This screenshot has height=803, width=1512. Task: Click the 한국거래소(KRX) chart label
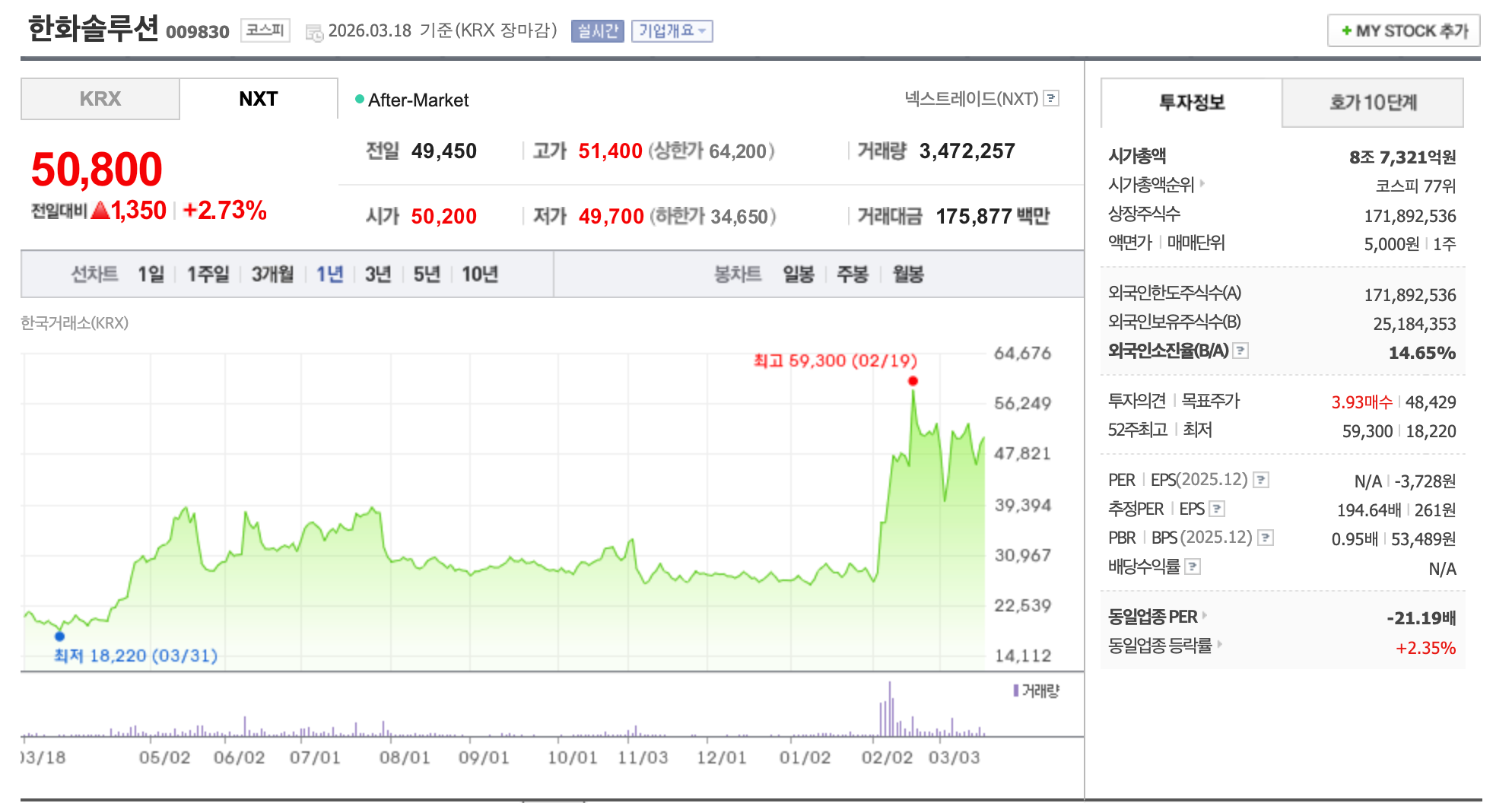[75, 323]
